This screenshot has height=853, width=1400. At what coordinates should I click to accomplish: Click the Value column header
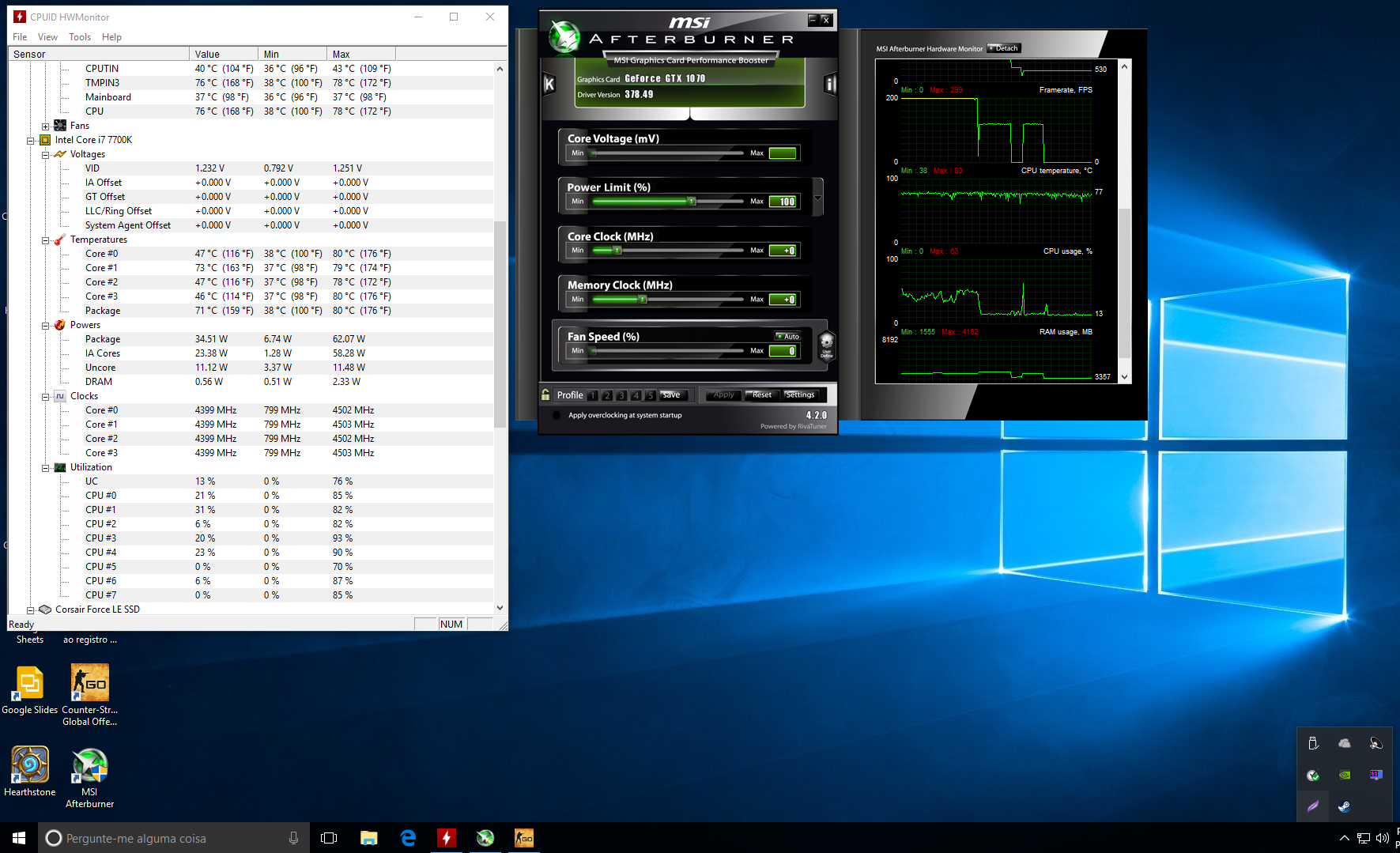point(224,54)
